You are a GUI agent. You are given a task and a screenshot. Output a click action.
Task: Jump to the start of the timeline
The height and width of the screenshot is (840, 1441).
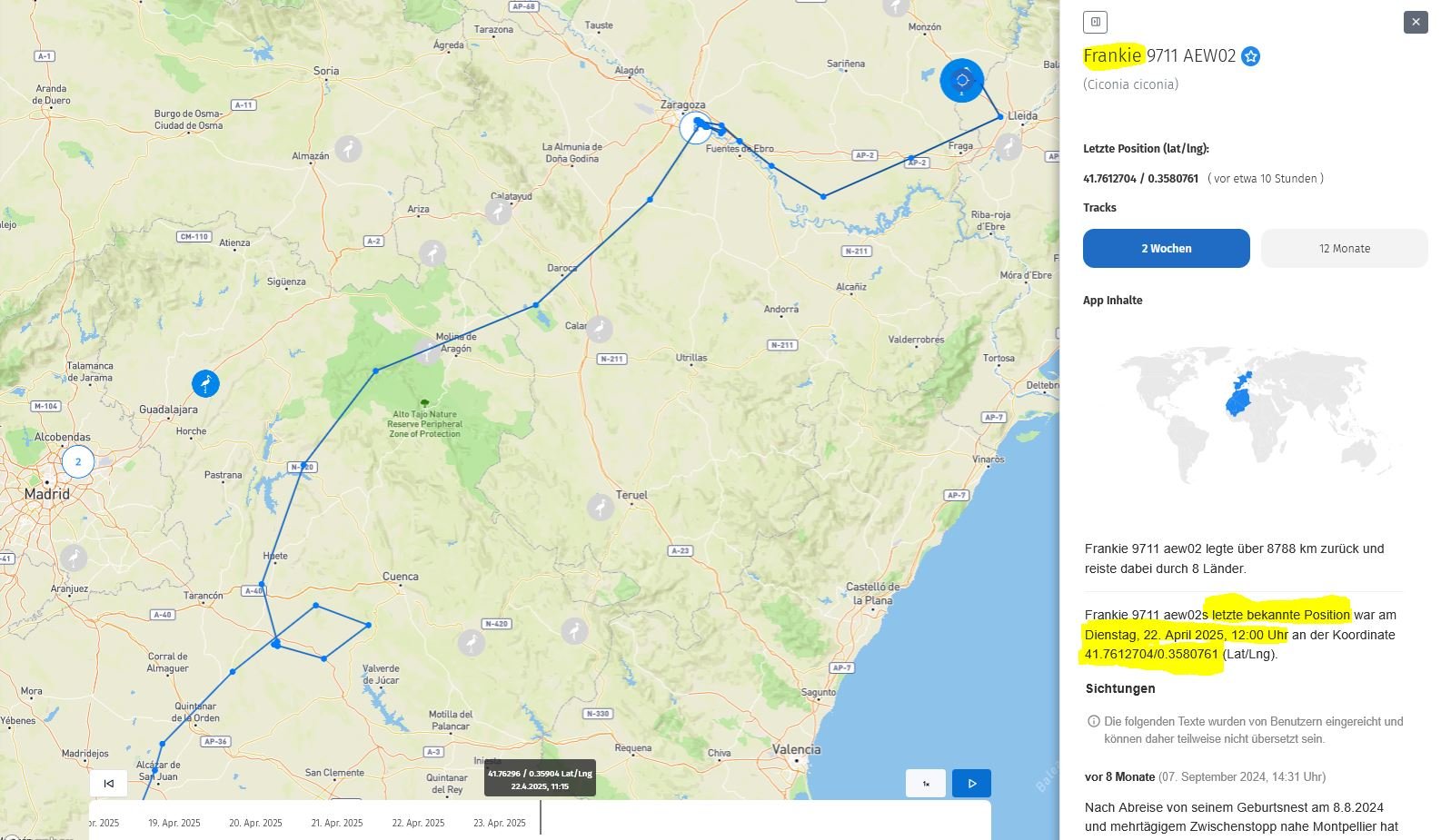[109, 783]
